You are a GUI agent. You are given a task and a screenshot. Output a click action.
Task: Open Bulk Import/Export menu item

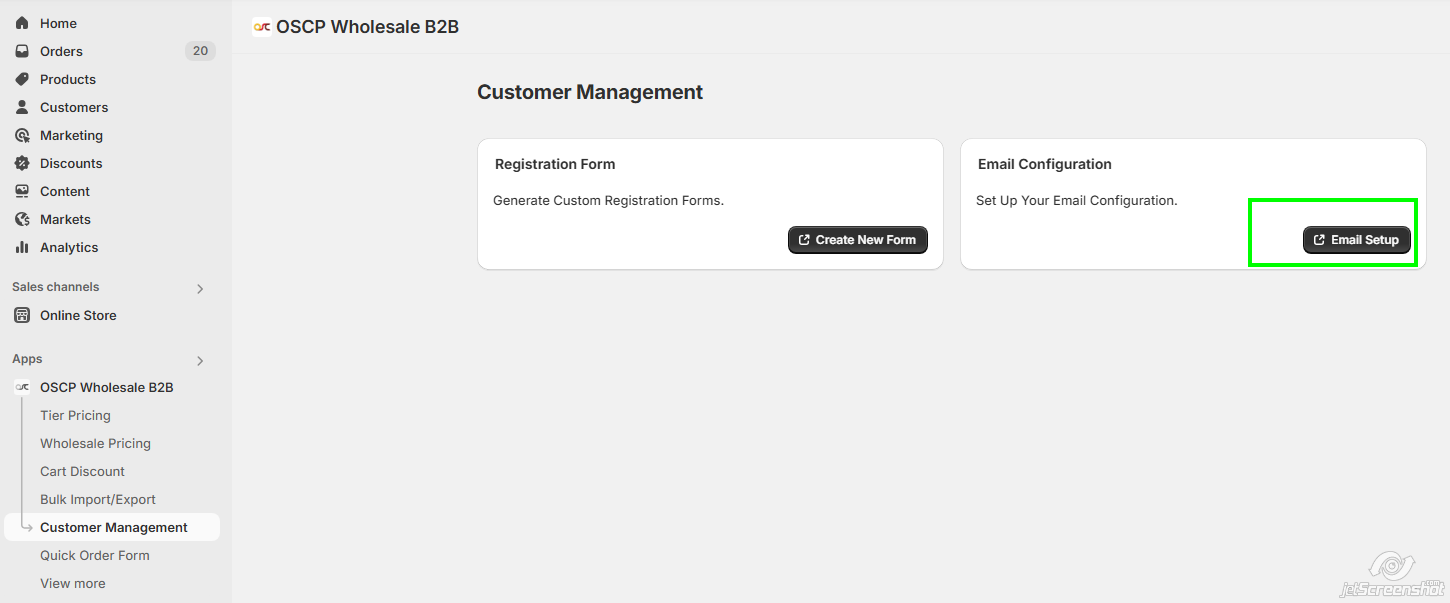[98, 499]
